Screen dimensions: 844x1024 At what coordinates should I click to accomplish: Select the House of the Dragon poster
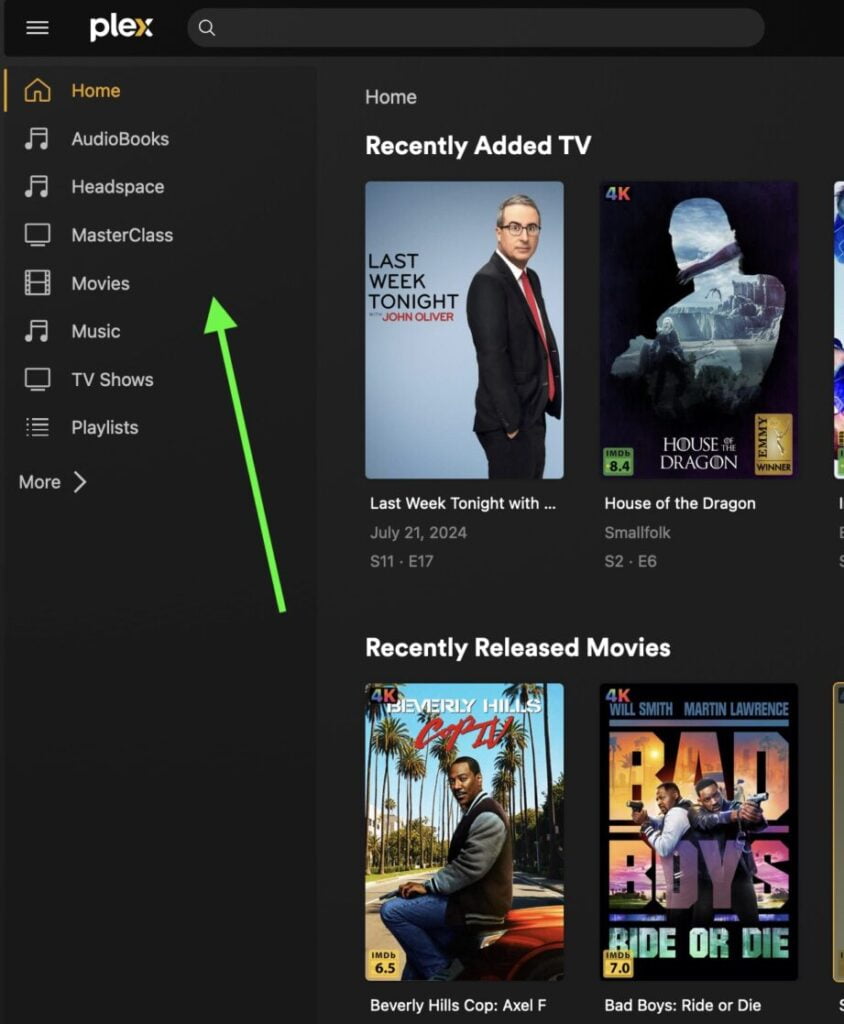point(698,330)
